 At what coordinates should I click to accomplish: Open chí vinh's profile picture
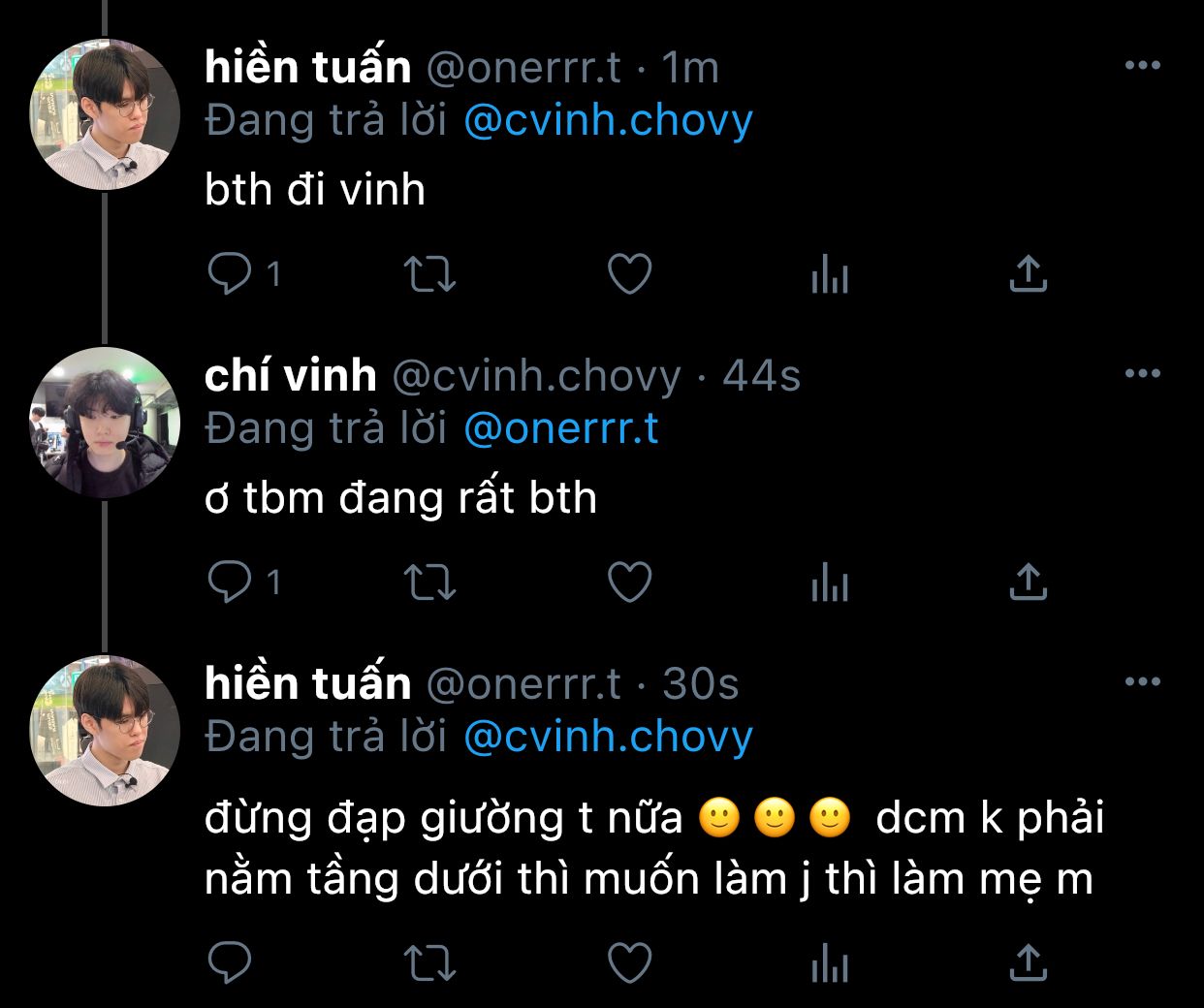pos(105,423)
